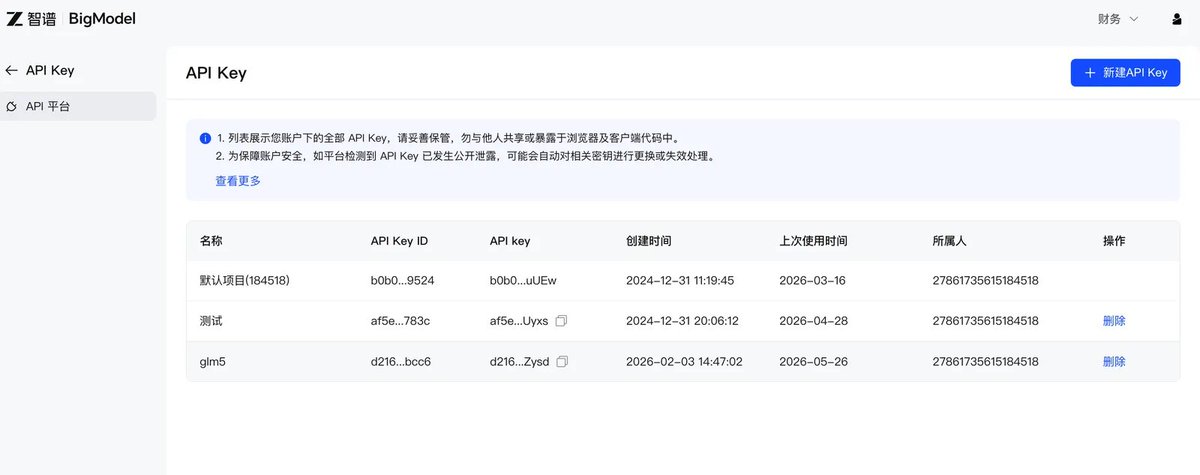The width and height of the screenshot is (1200, 475).
Task: Click the 所属人 column header
Action: (949, 241)
